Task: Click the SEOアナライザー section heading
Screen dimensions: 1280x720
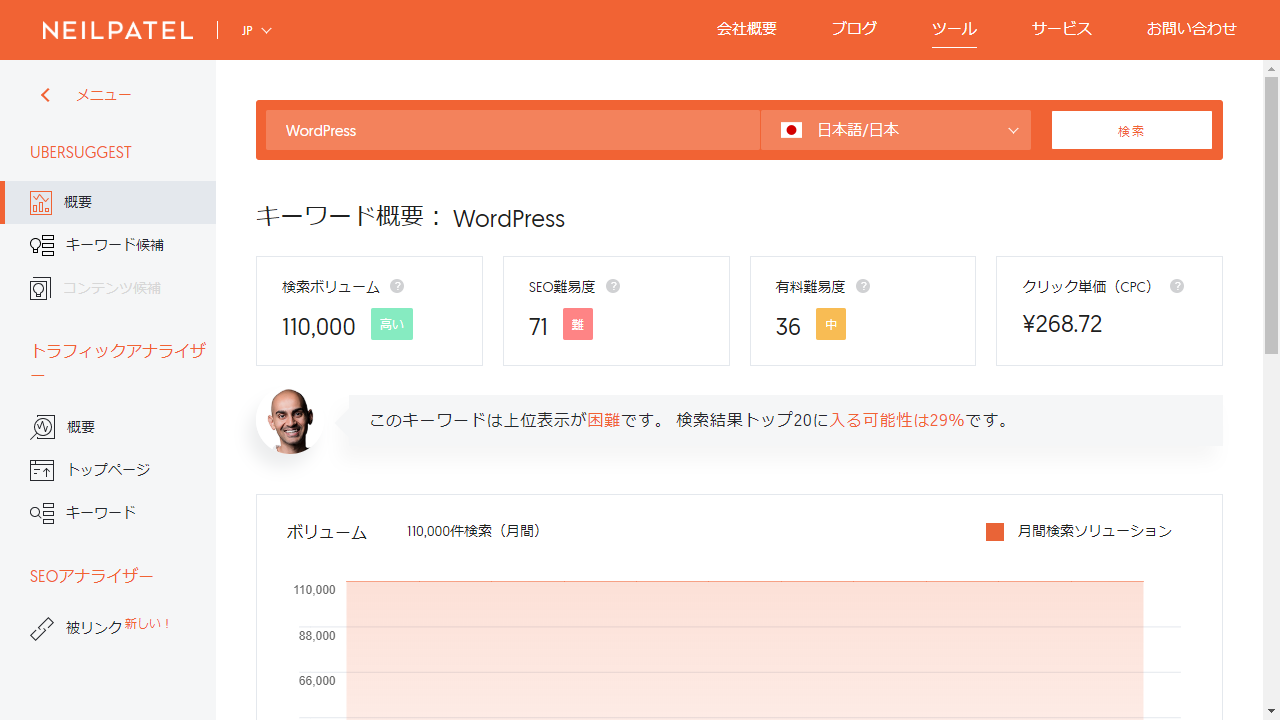Action: (x=92, y=576)
